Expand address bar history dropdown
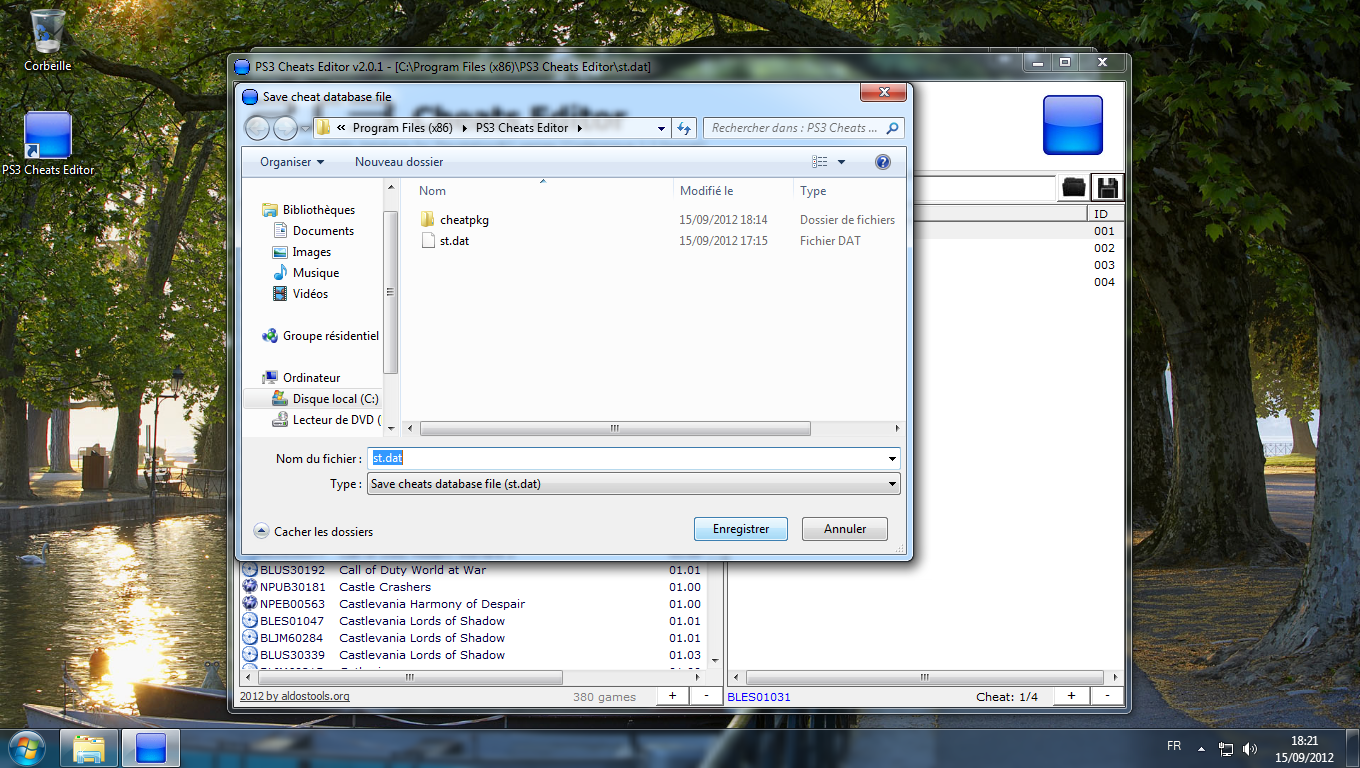This screenshot has height=768, width=1360. pyautogui.click(x=661, y=128)
